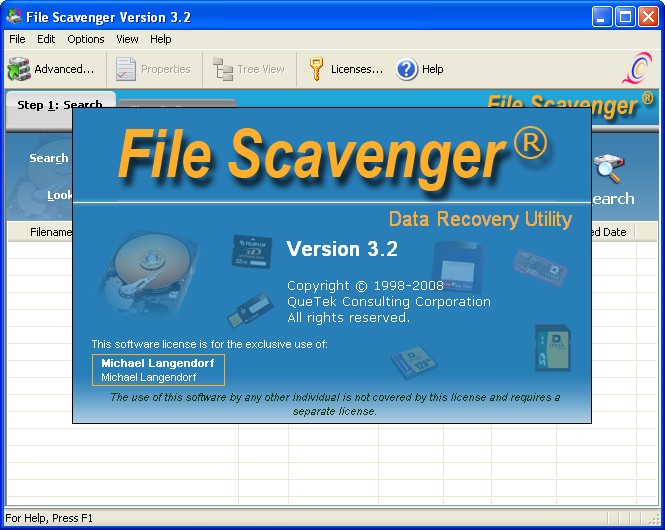
Task: Maximize the File Scavenger window
Action: click(x=625, y=17)
